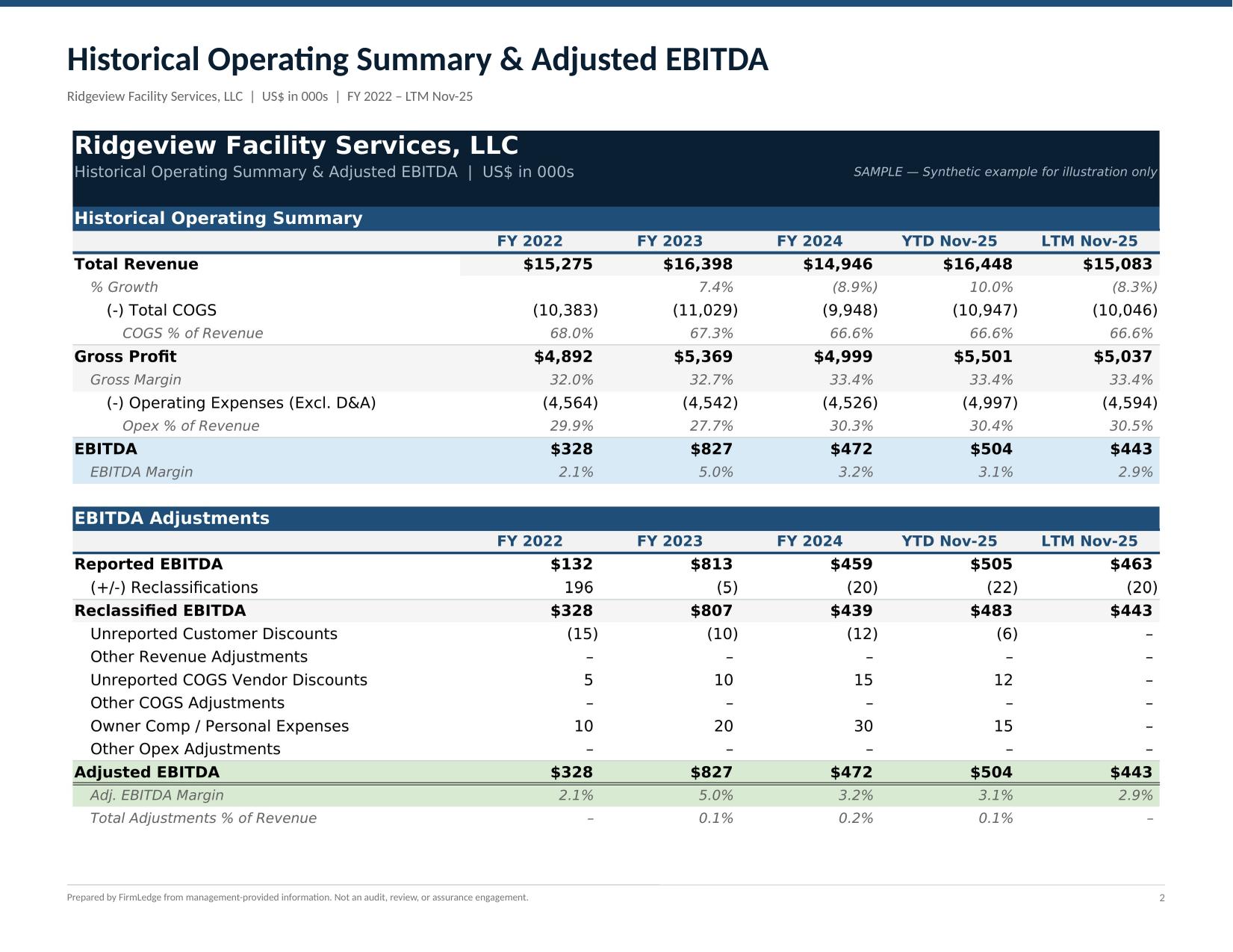Select the page title "Historical Operating Summary & Adjusted EBITDA"

416,60
